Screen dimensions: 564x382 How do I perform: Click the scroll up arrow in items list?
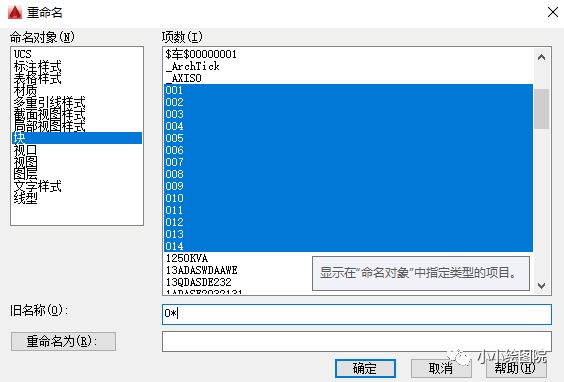point(541,57)
